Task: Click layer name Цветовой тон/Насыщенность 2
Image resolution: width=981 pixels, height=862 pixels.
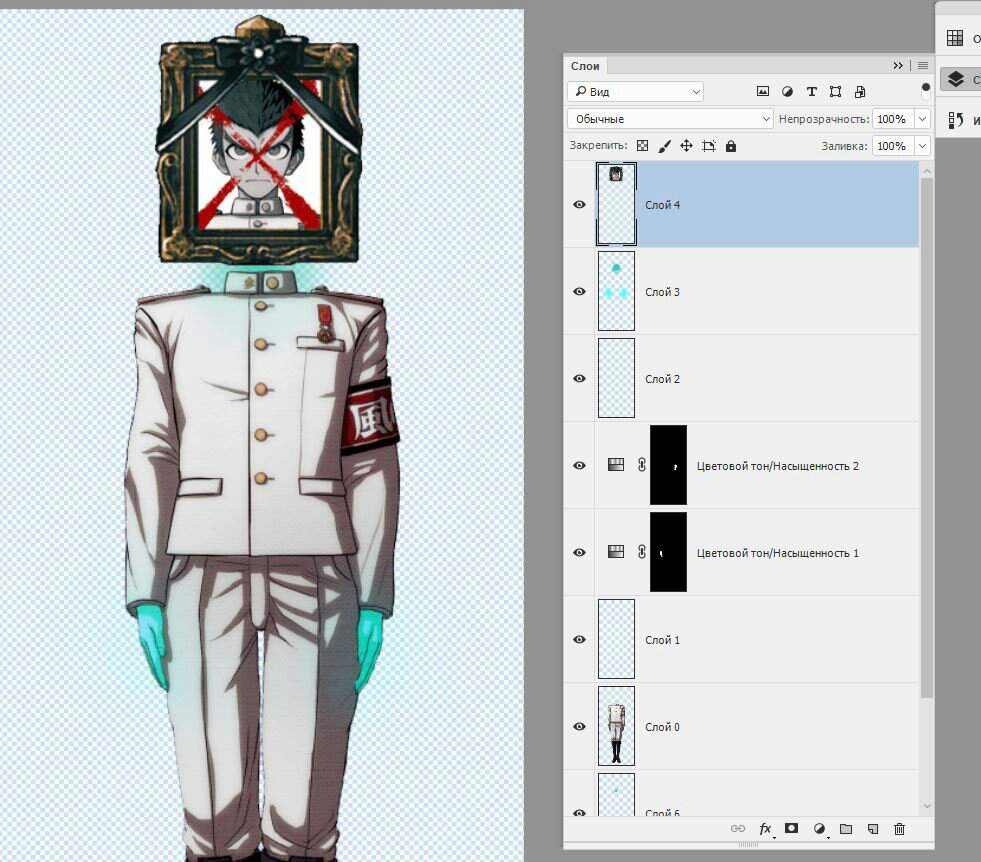Action: (778, 466)
